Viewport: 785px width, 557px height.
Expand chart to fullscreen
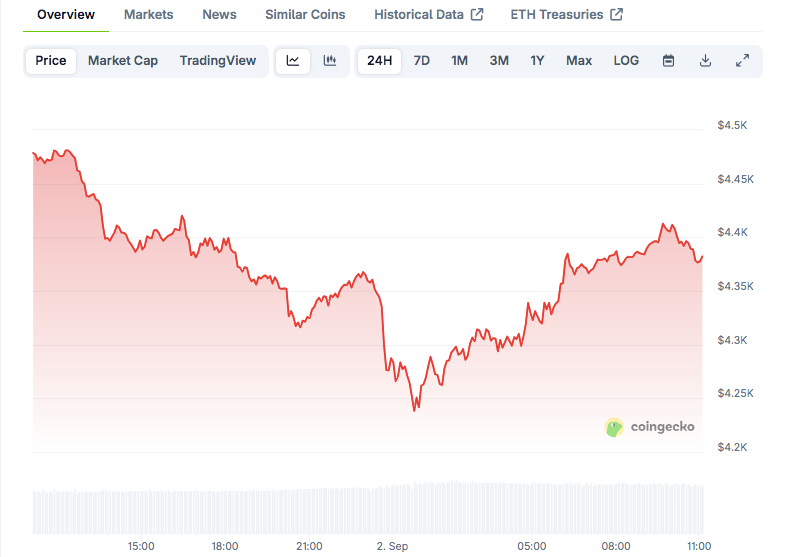click(742, 60)
